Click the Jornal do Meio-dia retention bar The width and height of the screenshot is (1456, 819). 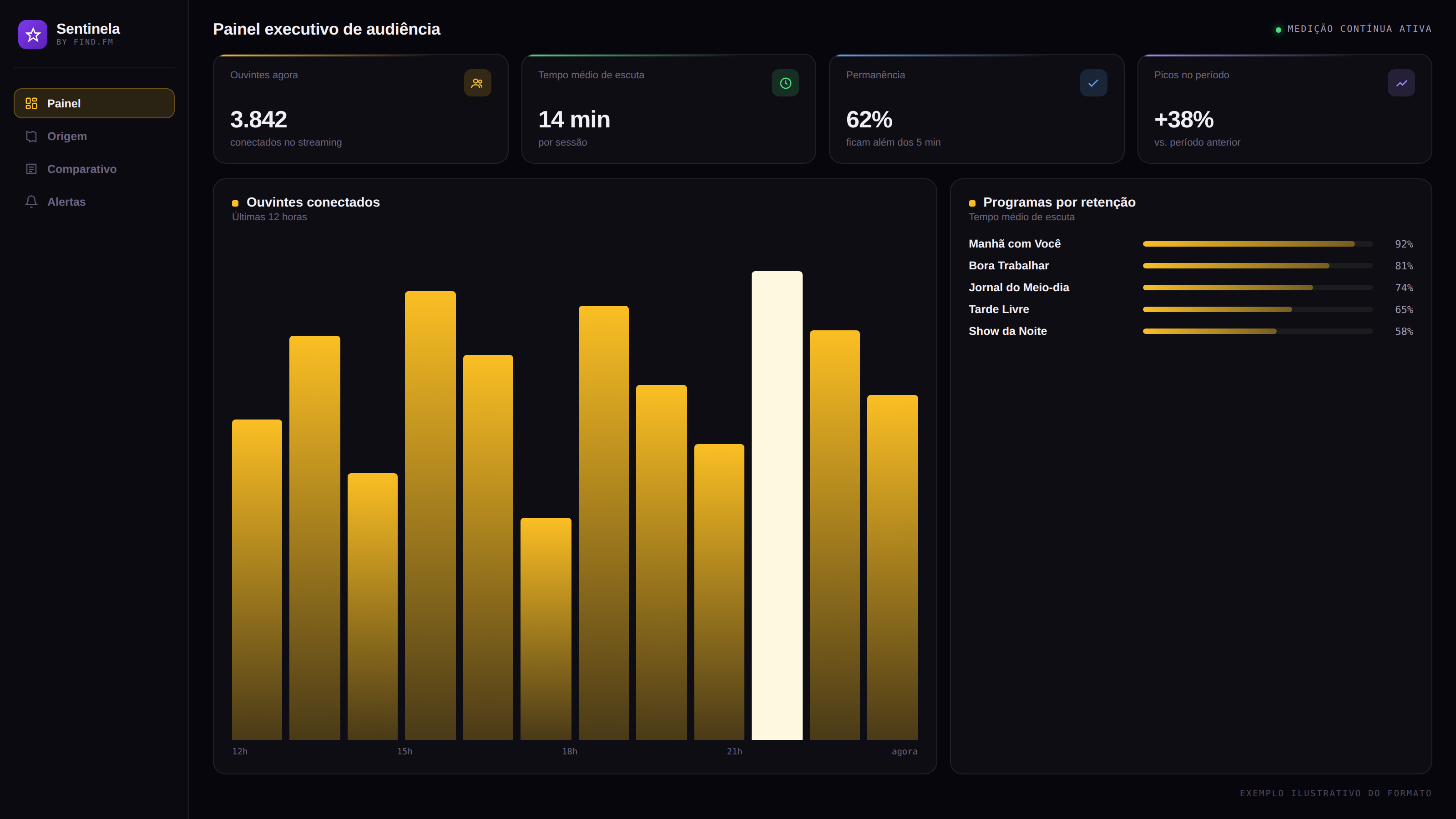(1258, 288)
